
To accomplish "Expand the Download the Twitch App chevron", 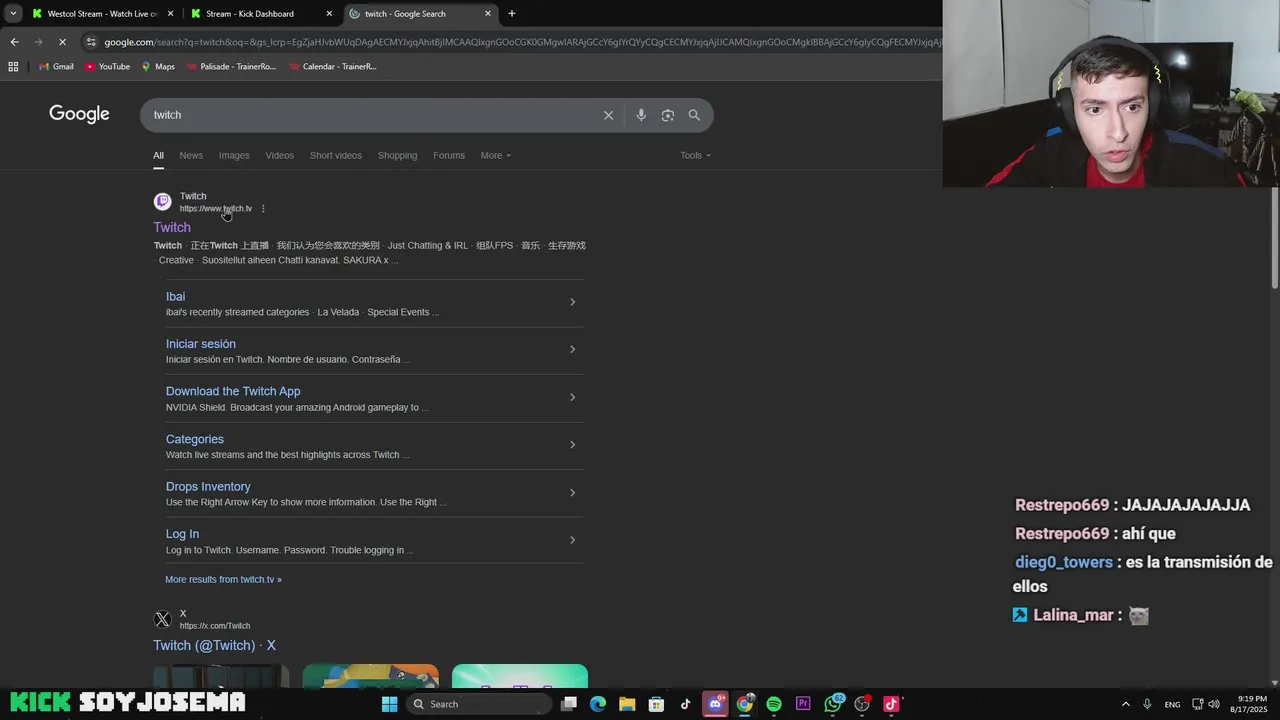I will tap(572, 397).
